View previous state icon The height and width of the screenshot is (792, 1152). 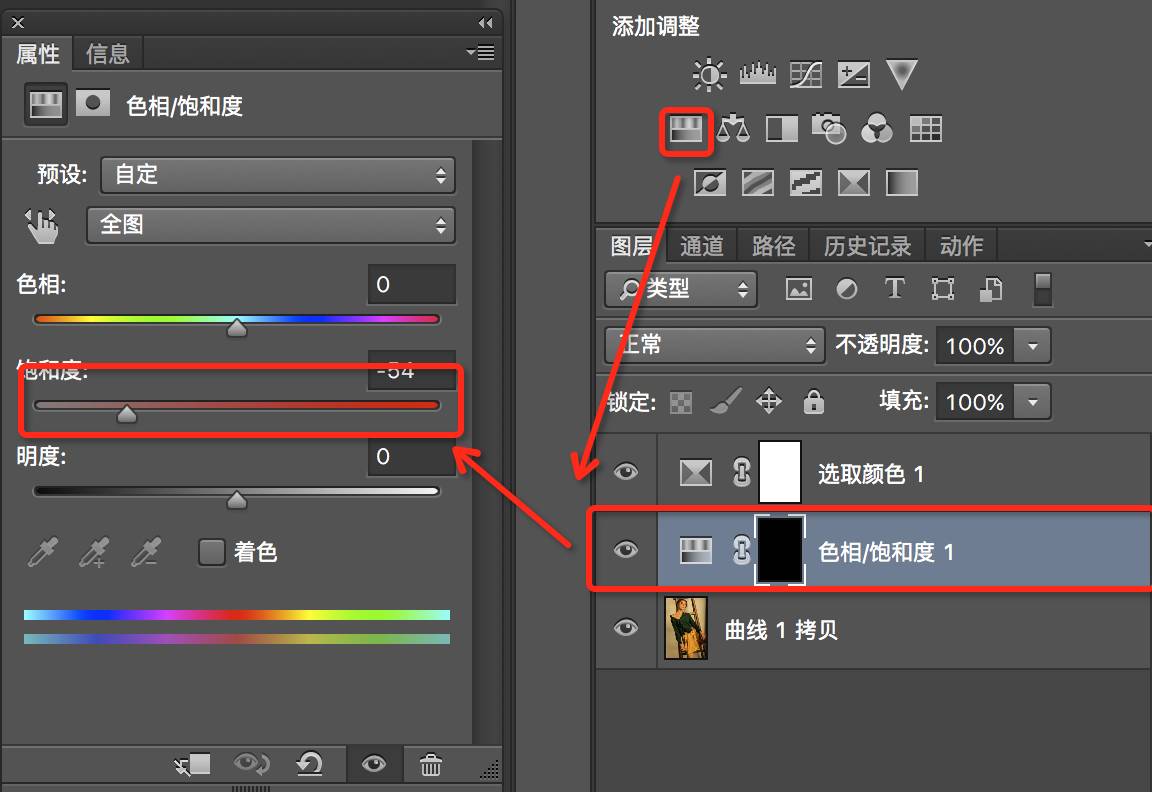pos(251,764)
